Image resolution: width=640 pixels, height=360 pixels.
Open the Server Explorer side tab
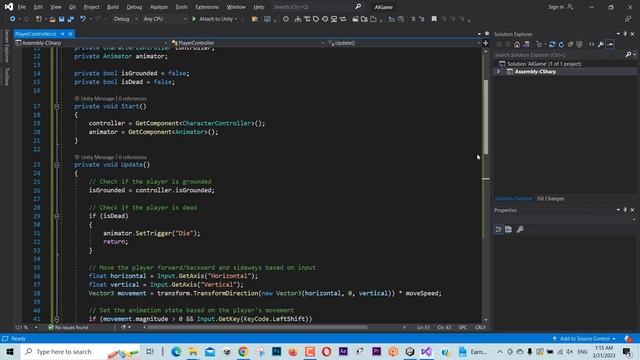tap(6, 46)
